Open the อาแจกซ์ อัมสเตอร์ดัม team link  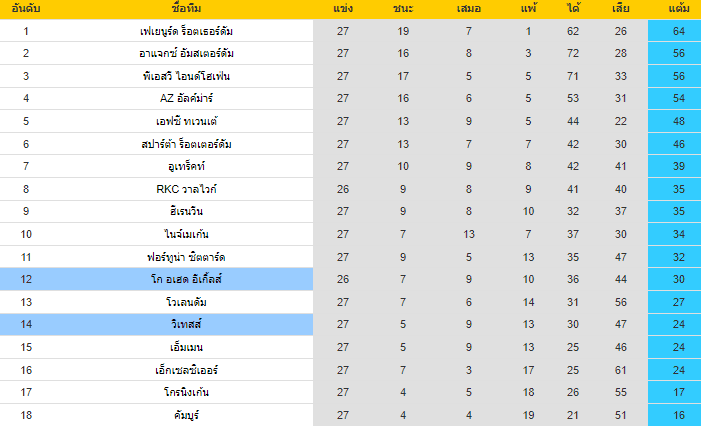pyautogui.click(x=187, y=53)
